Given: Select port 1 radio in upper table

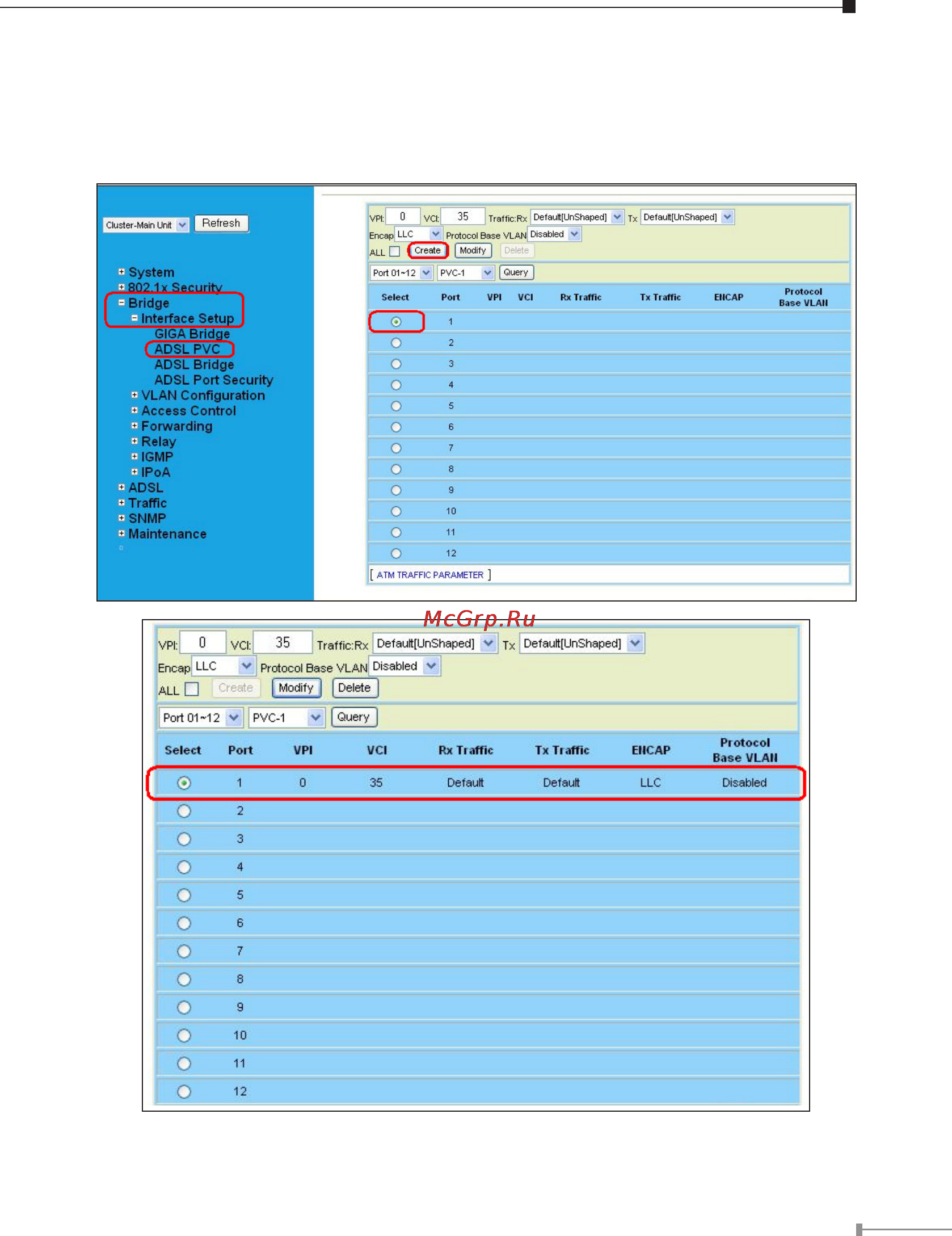Looking at the screenshot, I should [x=396, y=322].
